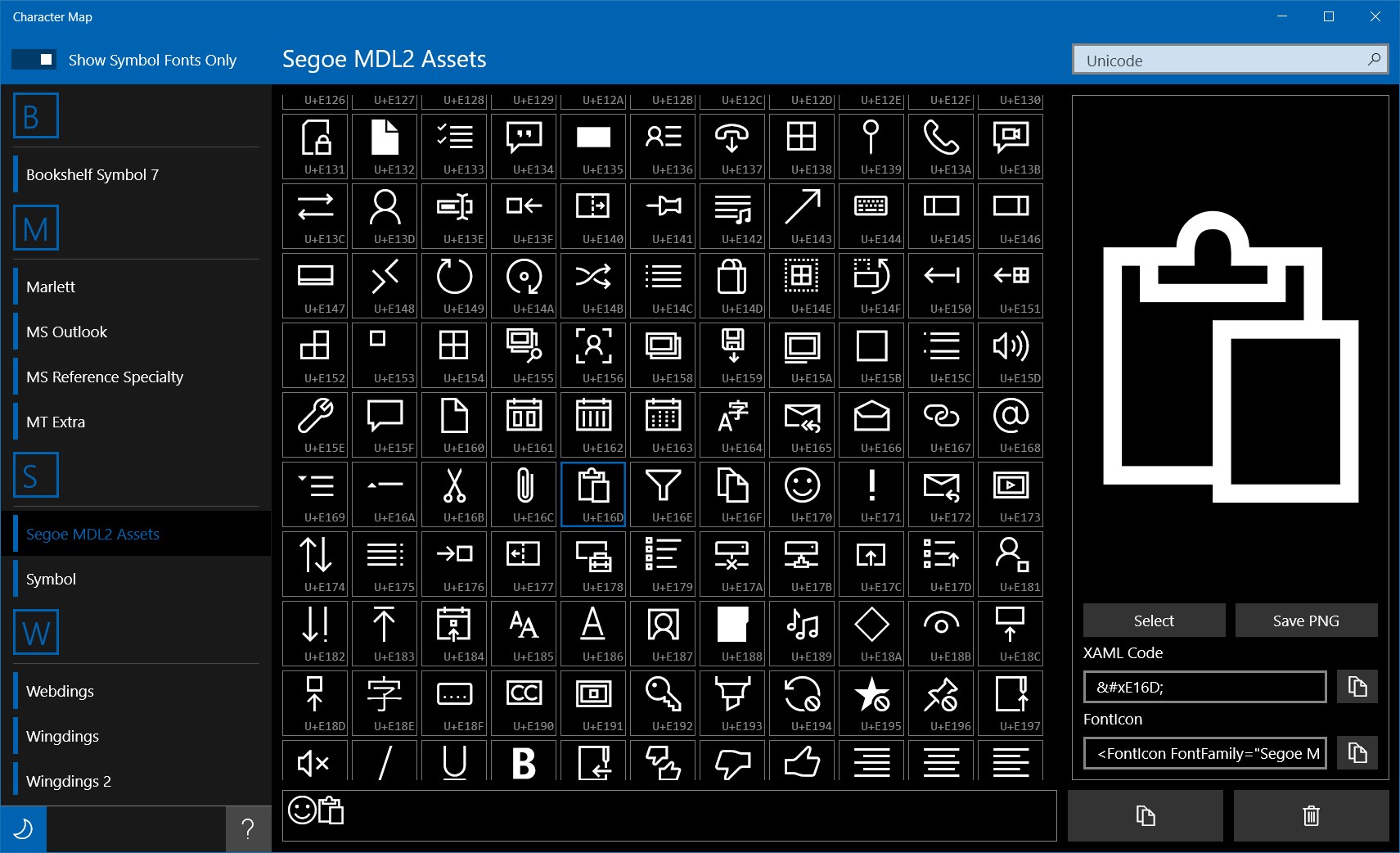This screenshot has width=1400, height=853.
Task: Click the selected characters text box
Action: [669, 815]
